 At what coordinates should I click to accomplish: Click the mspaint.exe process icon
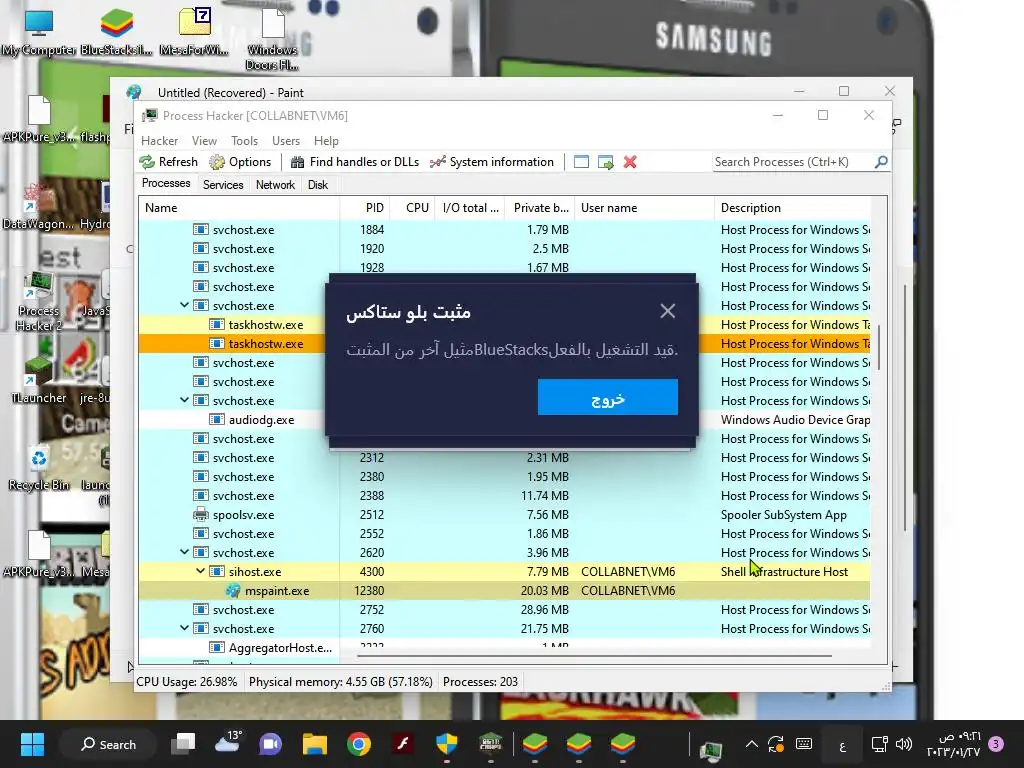233,590
